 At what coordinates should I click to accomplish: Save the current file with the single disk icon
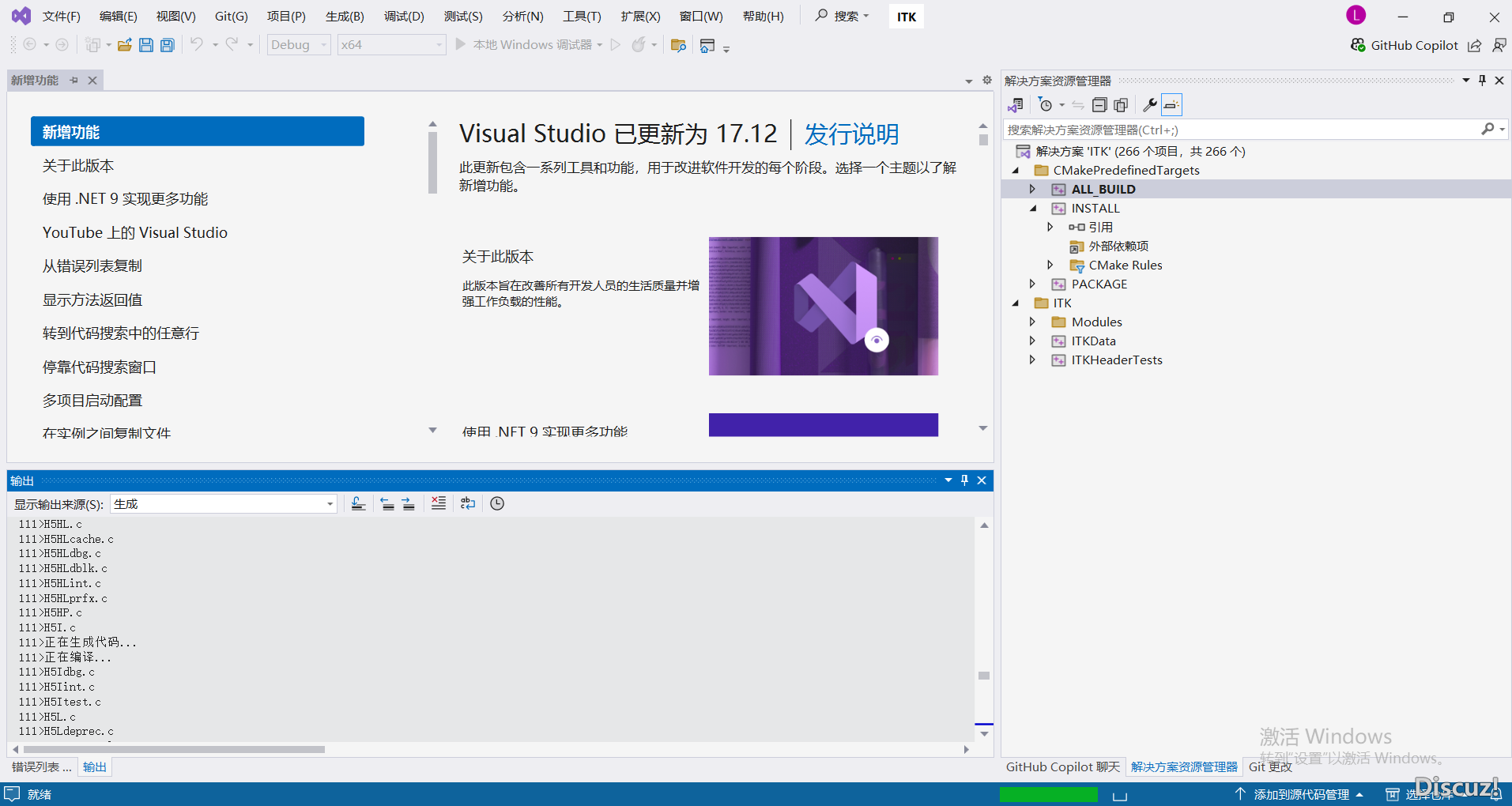click(x=146, y=45)
